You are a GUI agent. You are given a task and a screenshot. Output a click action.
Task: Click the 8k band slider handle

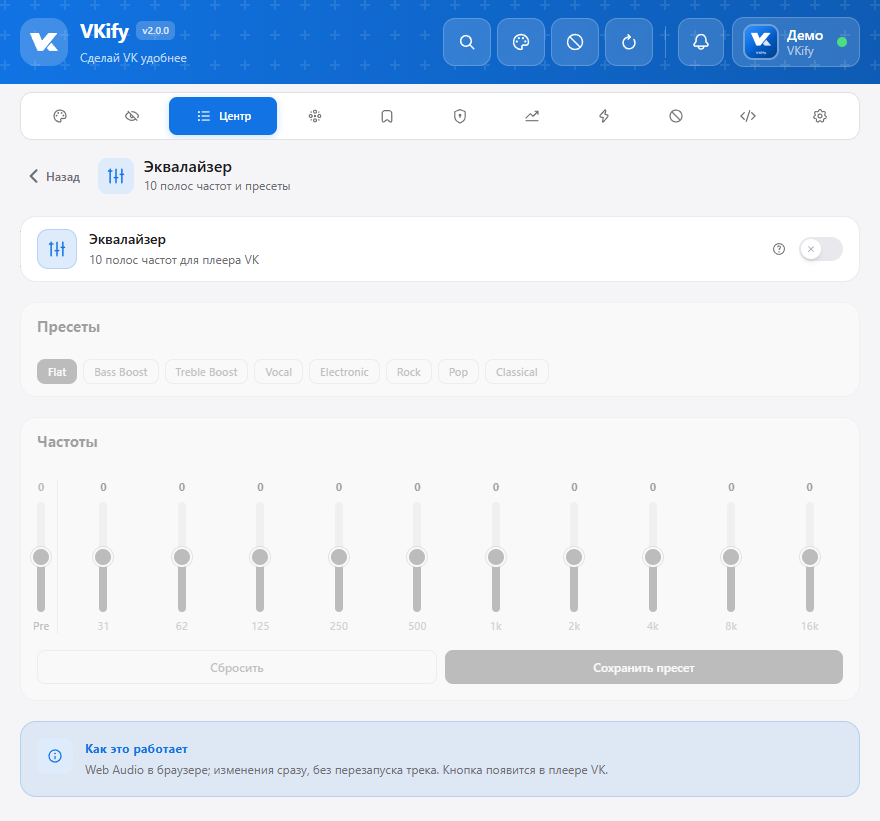click(x=731, y=557)
